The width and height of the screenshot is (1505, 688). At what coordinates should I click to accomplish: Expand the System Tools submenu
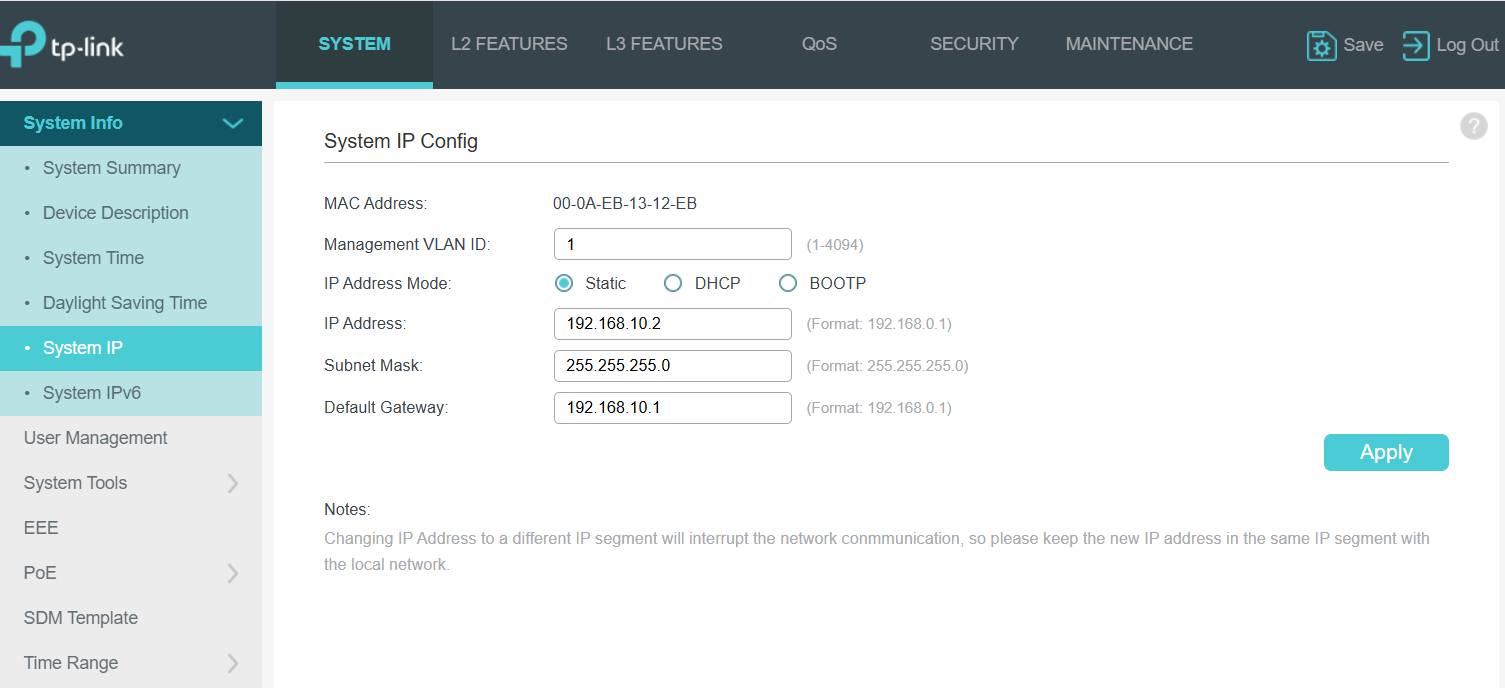click(x=232, y=483)
